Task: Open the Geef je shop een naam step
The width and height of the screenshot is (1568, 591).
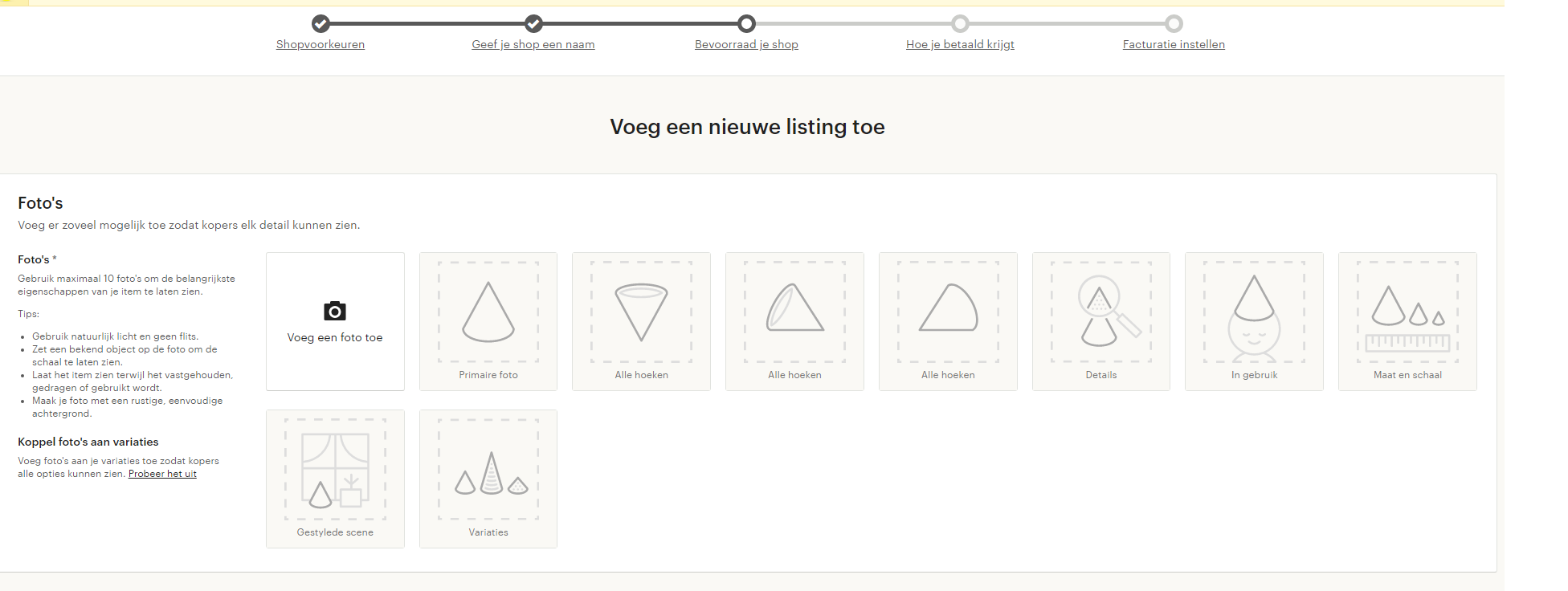Action: coord(533,44)
